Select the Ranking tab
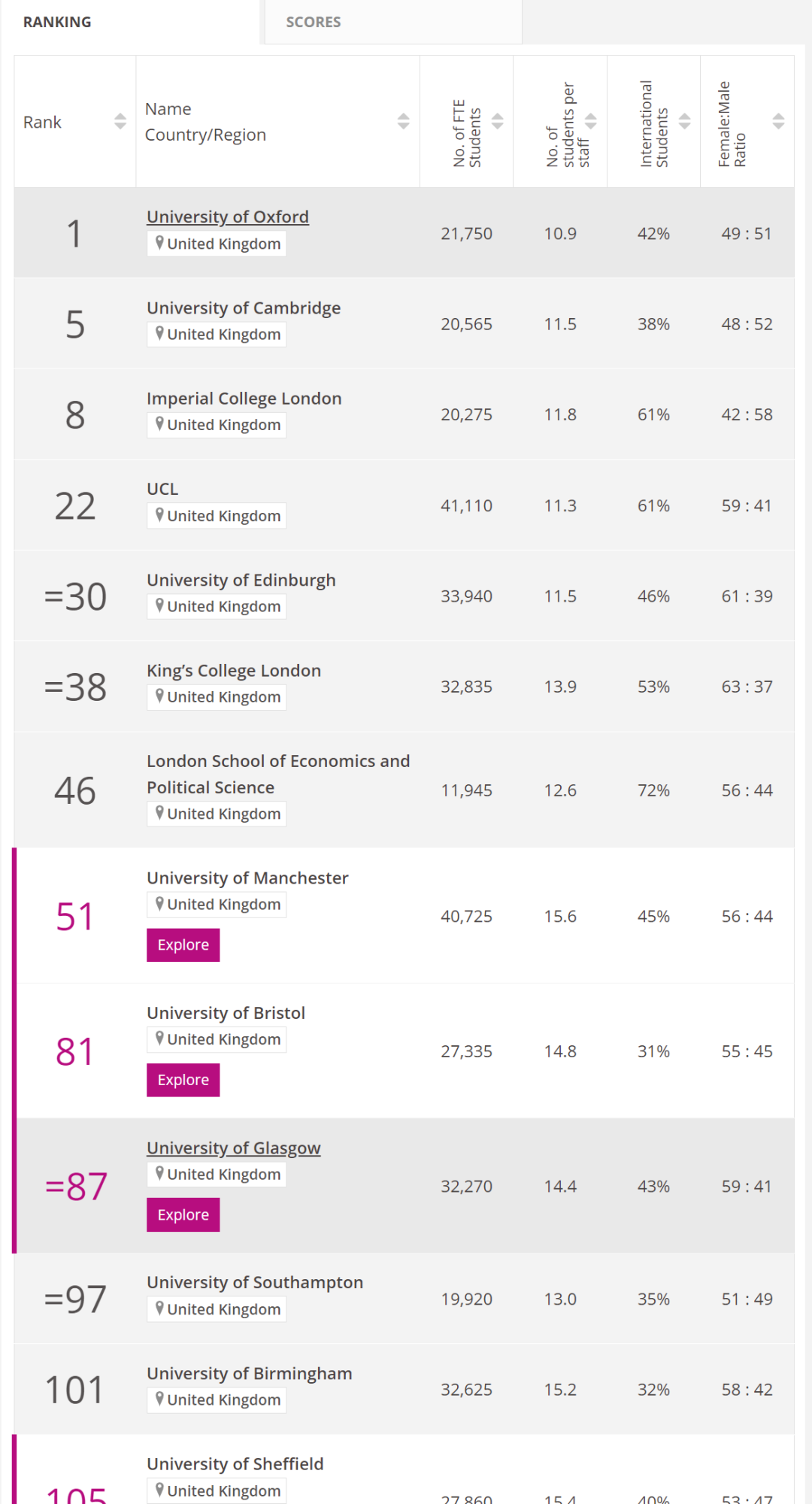The height and width of the screenshot is (1504, 812). tap(57, 22)
